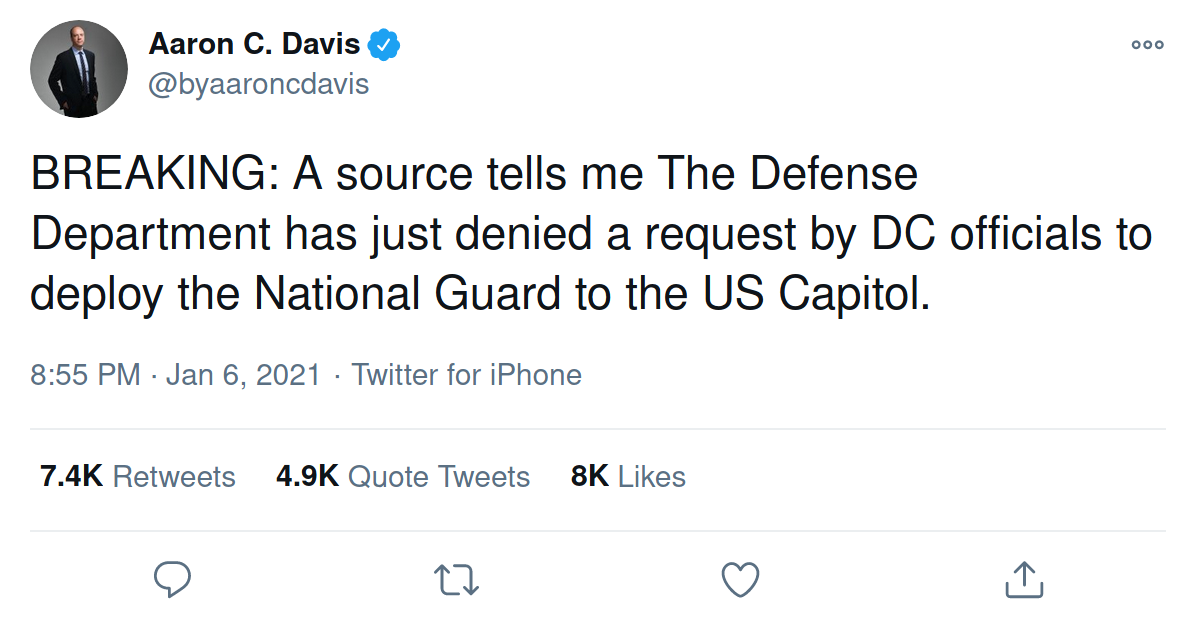Click the Jan 6, 2021 date
Viewport: 1196px width, 627px height.
[243, 375]
